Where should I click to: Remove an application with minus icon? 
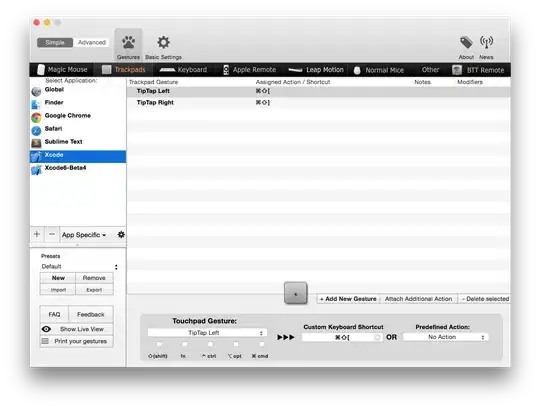(52, 234)
